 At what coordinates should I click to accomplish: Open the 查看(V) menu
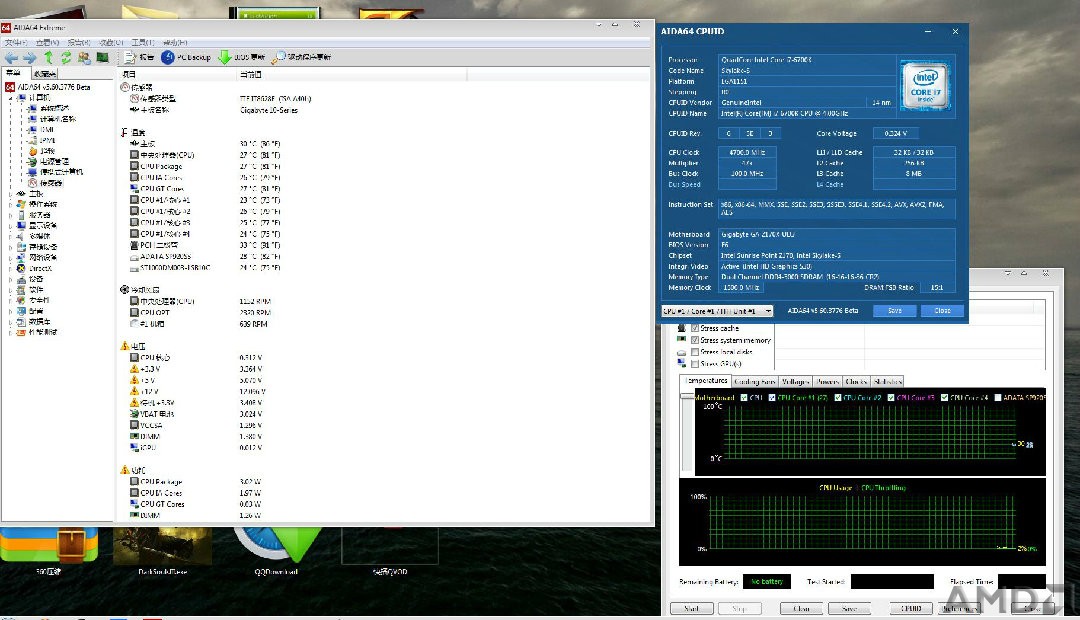point(48,43)
